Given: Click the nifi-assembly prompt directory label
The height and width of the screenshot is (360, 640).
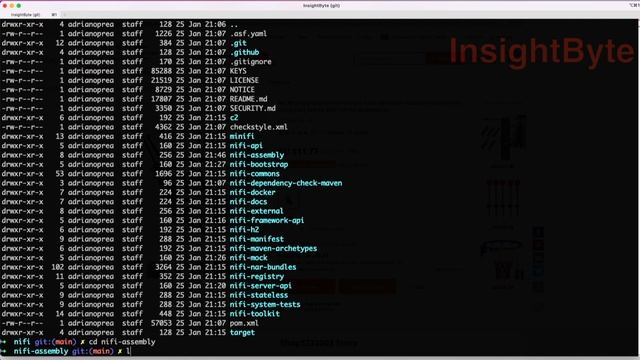Looking at the screenshot, I should click(x=41, y=351).
